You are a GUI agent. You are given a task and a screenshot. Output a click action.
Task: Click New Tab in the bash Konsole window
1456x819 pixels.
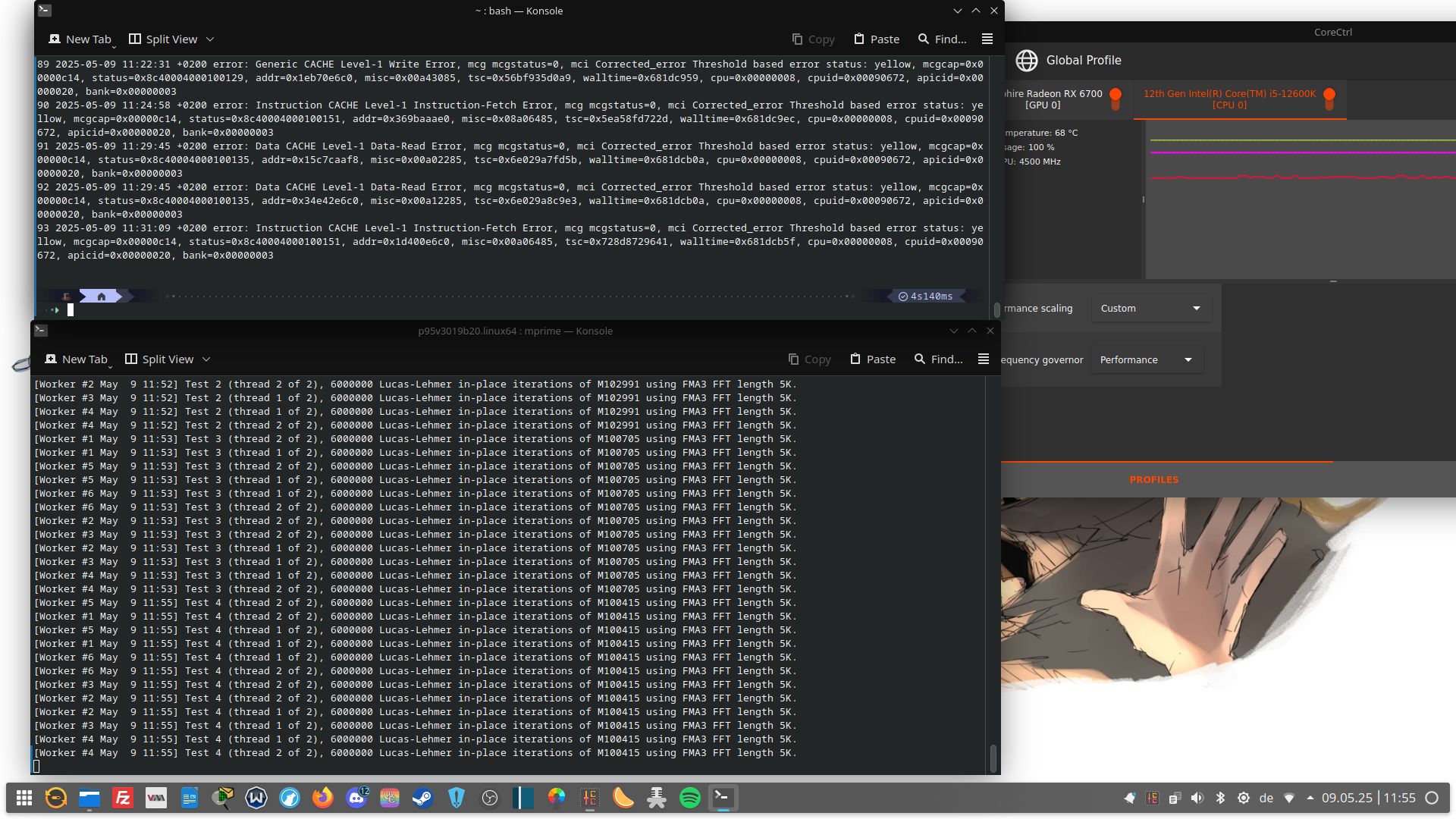80,39
